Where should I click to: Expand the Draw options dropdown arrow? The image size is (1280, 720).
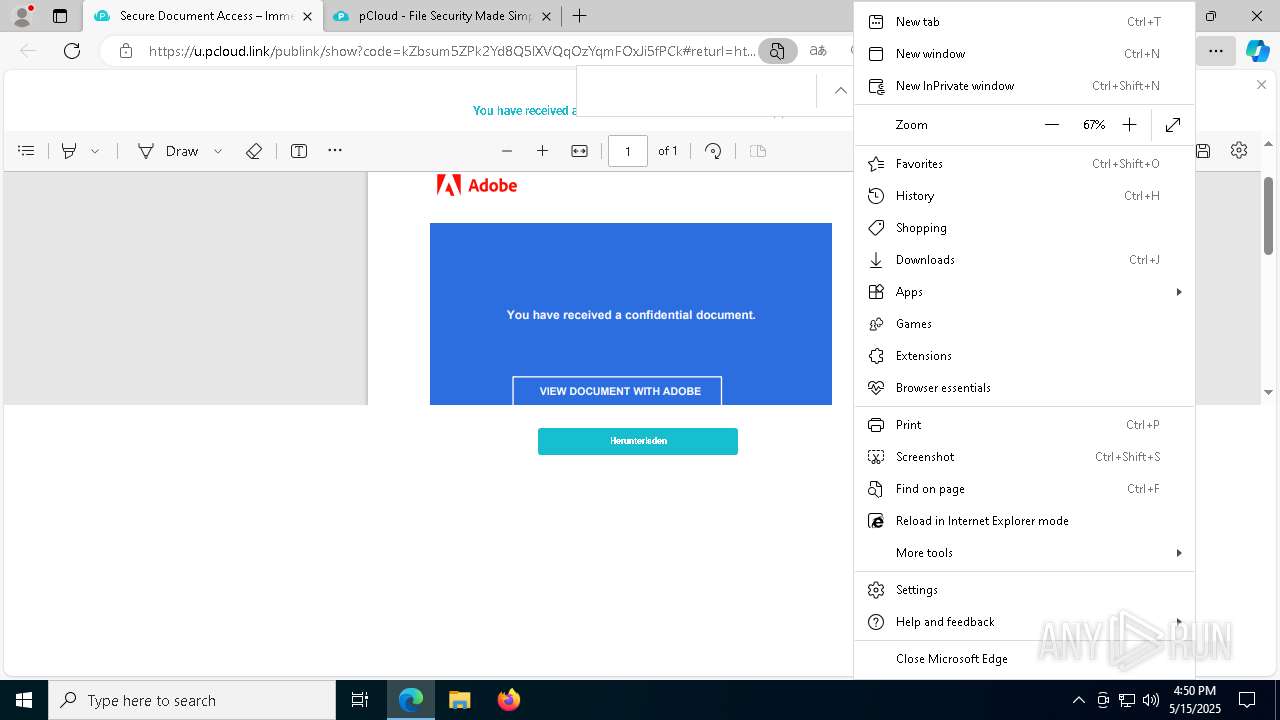click(218, 151)
